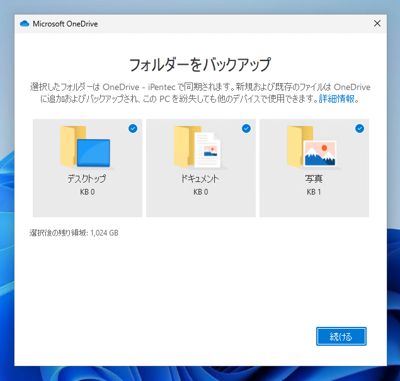Uncheck the ドキュメント backup checkmark
Image resolution: width=400 pixels, height=381 pixels.
[246, 128]
